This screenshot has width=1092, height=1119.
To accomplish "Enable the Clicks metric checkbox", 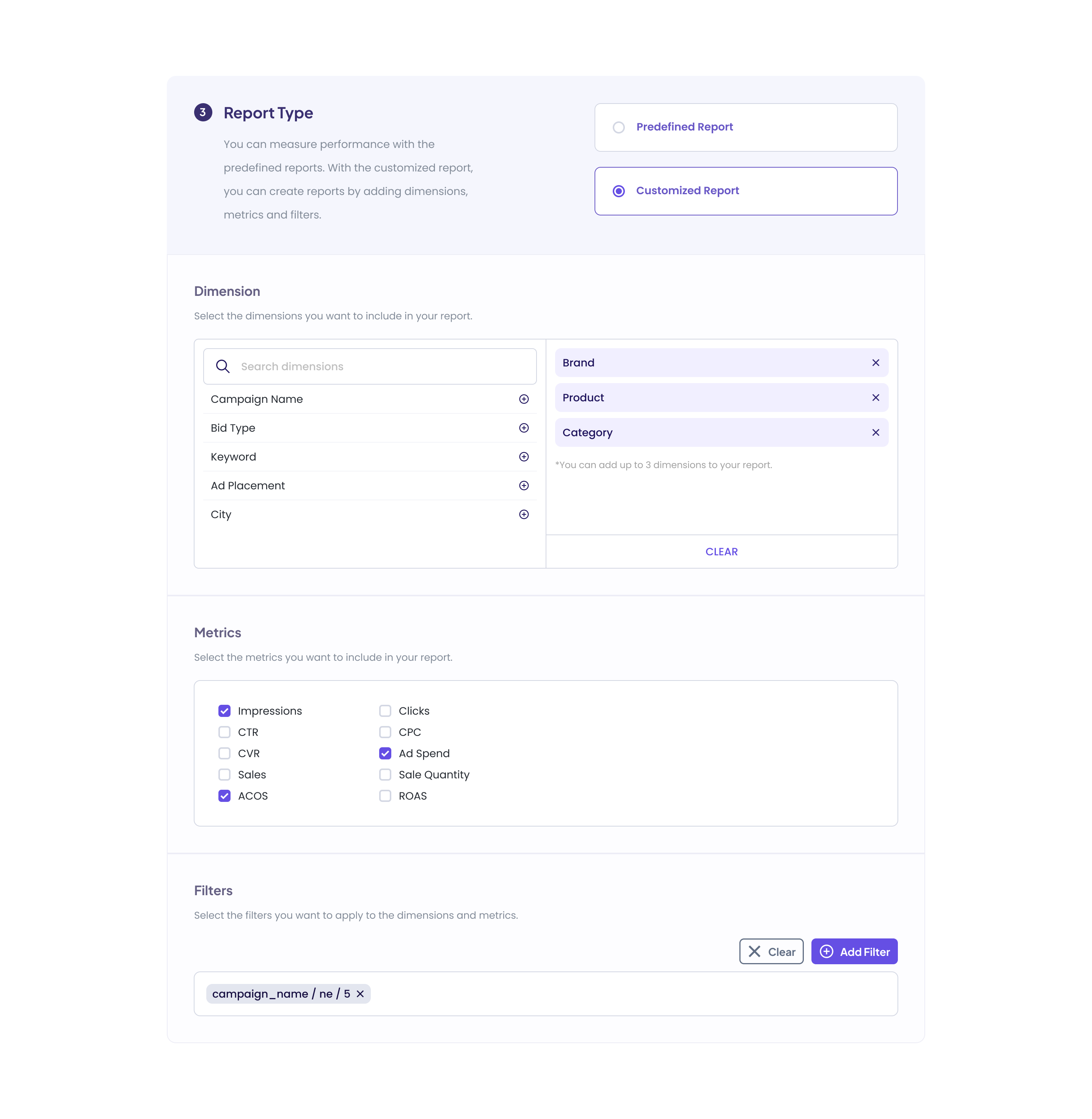I will (x=385, y=711).
